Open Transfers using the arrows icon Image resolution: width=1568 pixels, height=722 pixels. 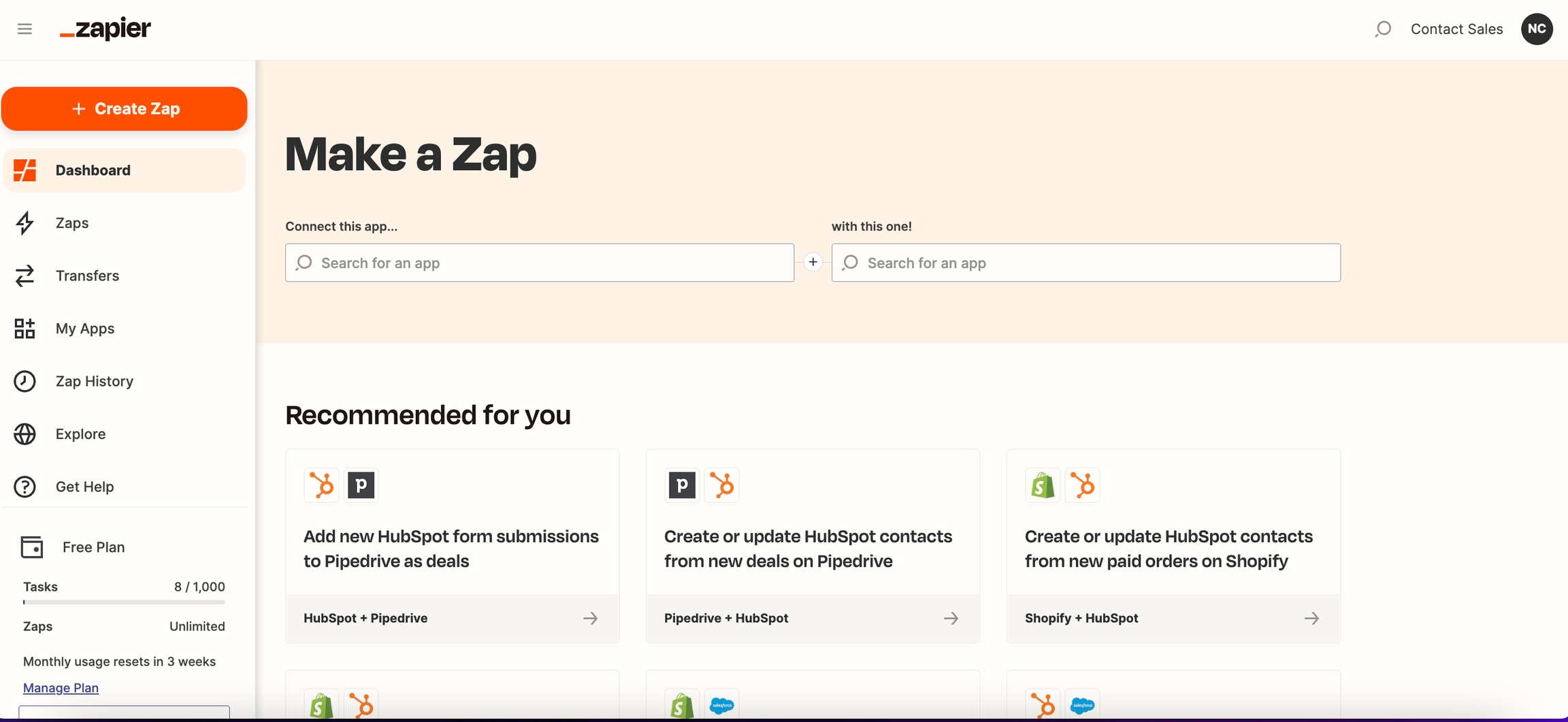pyautogui.click(x=24, y=276)
